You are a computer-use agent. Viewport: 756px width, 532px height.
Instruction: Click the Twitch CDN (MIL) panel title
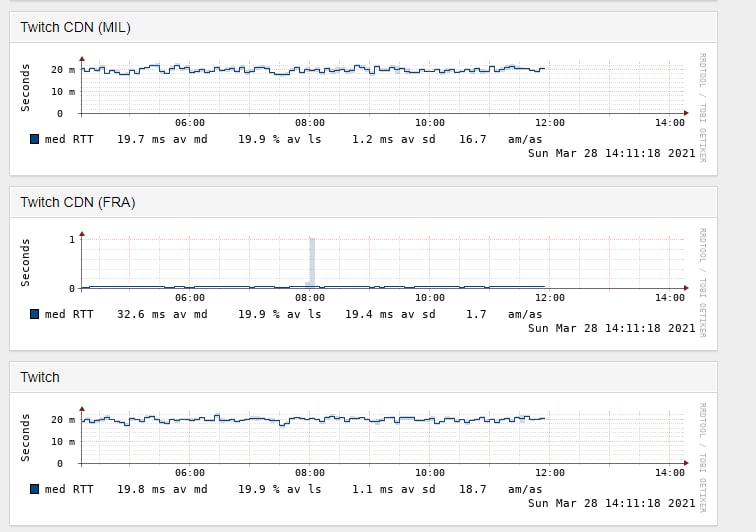click(75, 27)
